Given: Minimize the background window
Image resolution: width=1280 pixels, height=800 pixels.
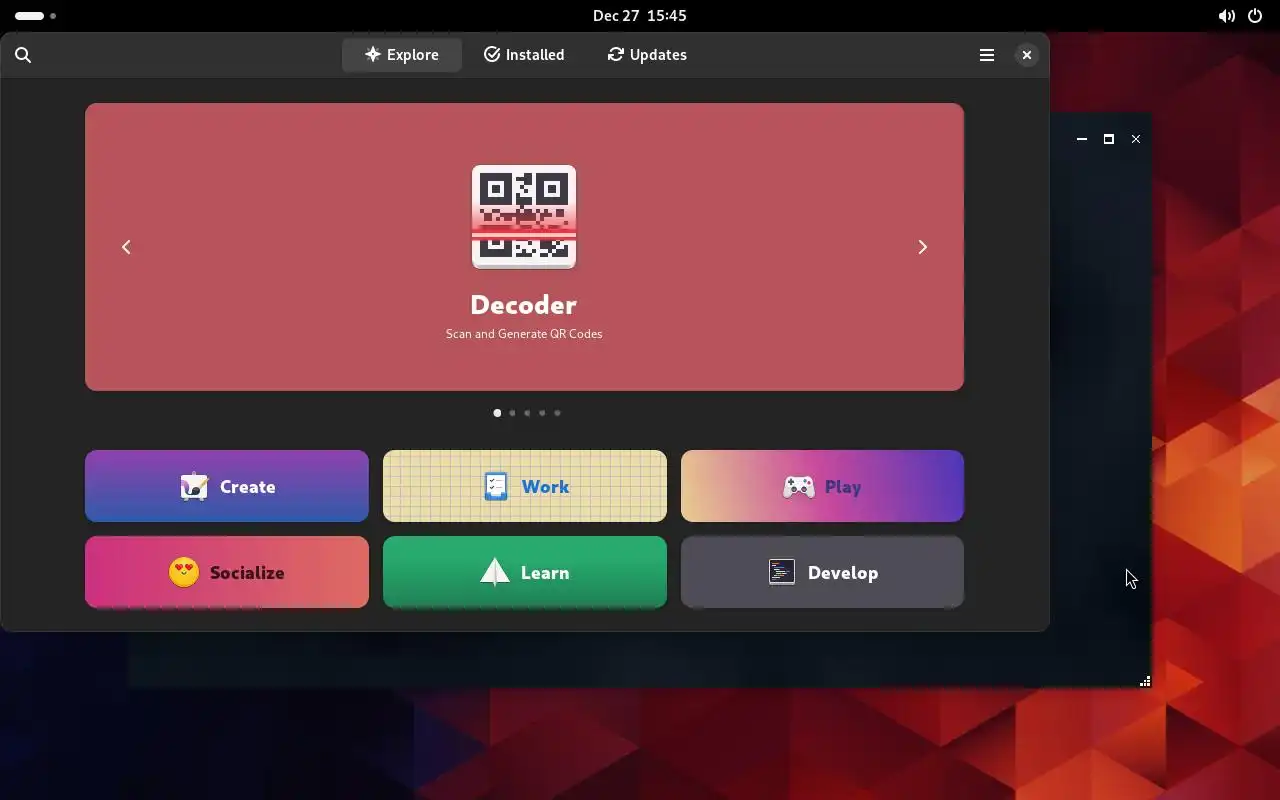Looking at the screenshot, I should (1082, 139).
